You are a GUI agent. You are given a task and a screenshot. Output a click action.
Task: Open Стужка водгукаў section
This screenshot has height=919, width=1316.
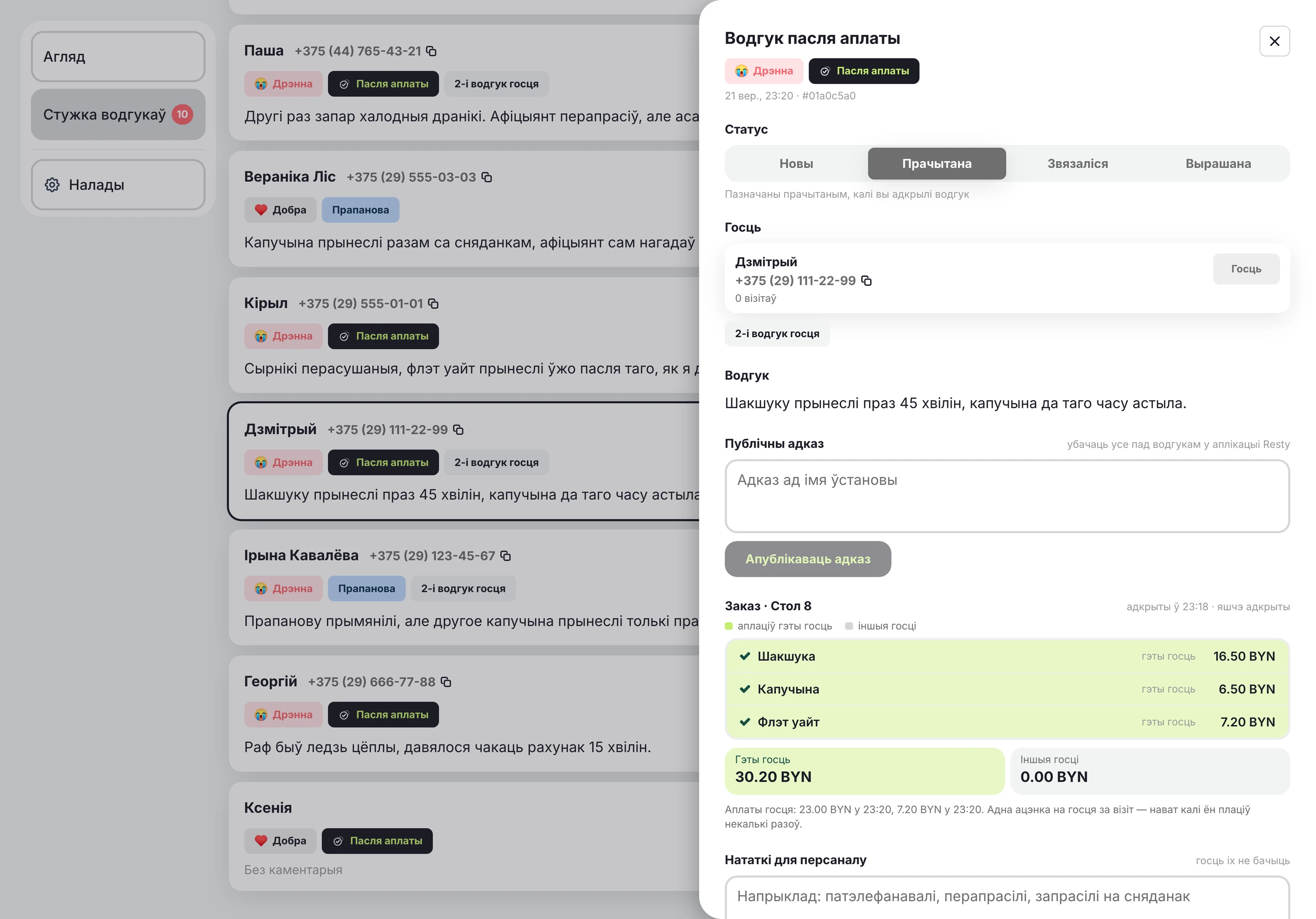point(118,115)
